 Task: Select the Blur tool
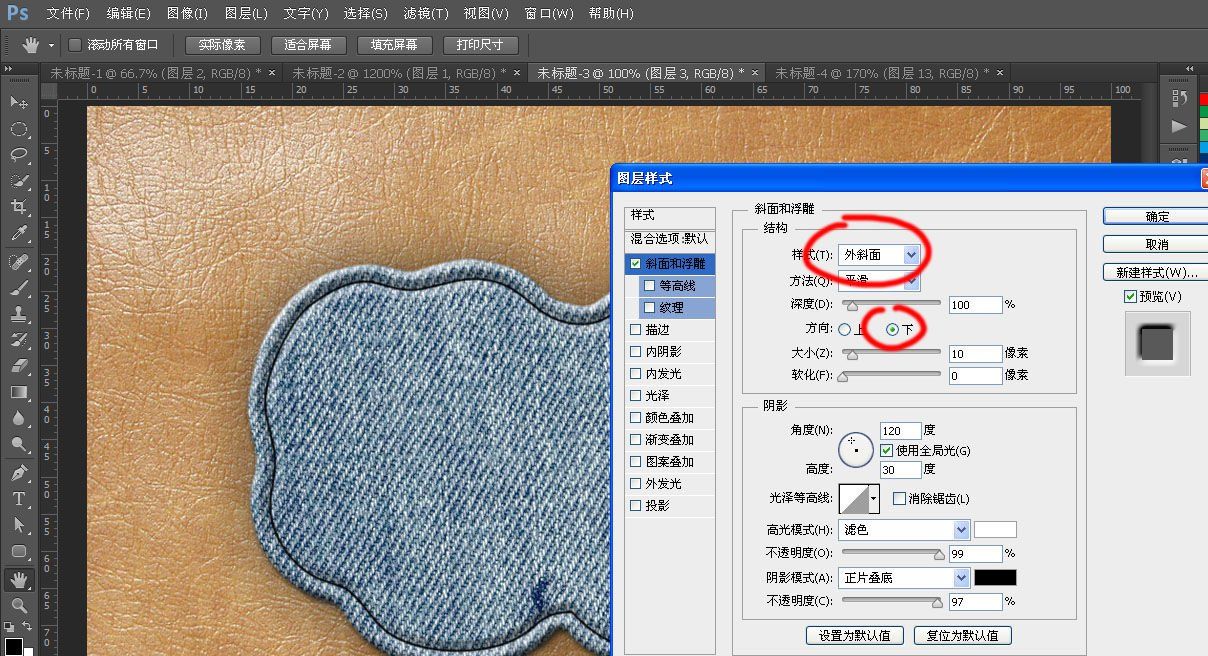(x=18, y=418)
